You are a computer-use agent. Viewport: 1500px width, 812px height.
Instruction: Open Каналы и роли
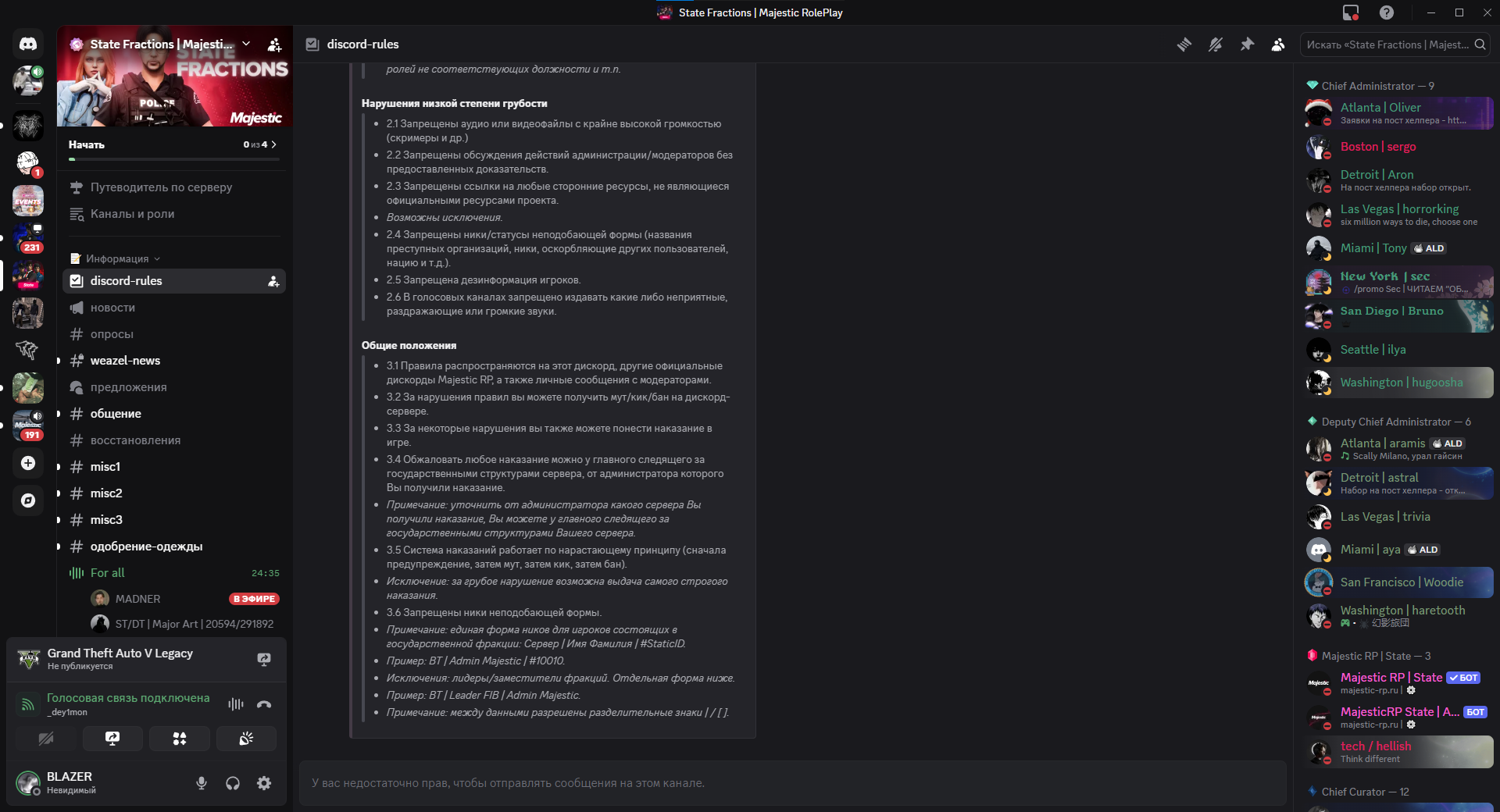pos(174,214)
